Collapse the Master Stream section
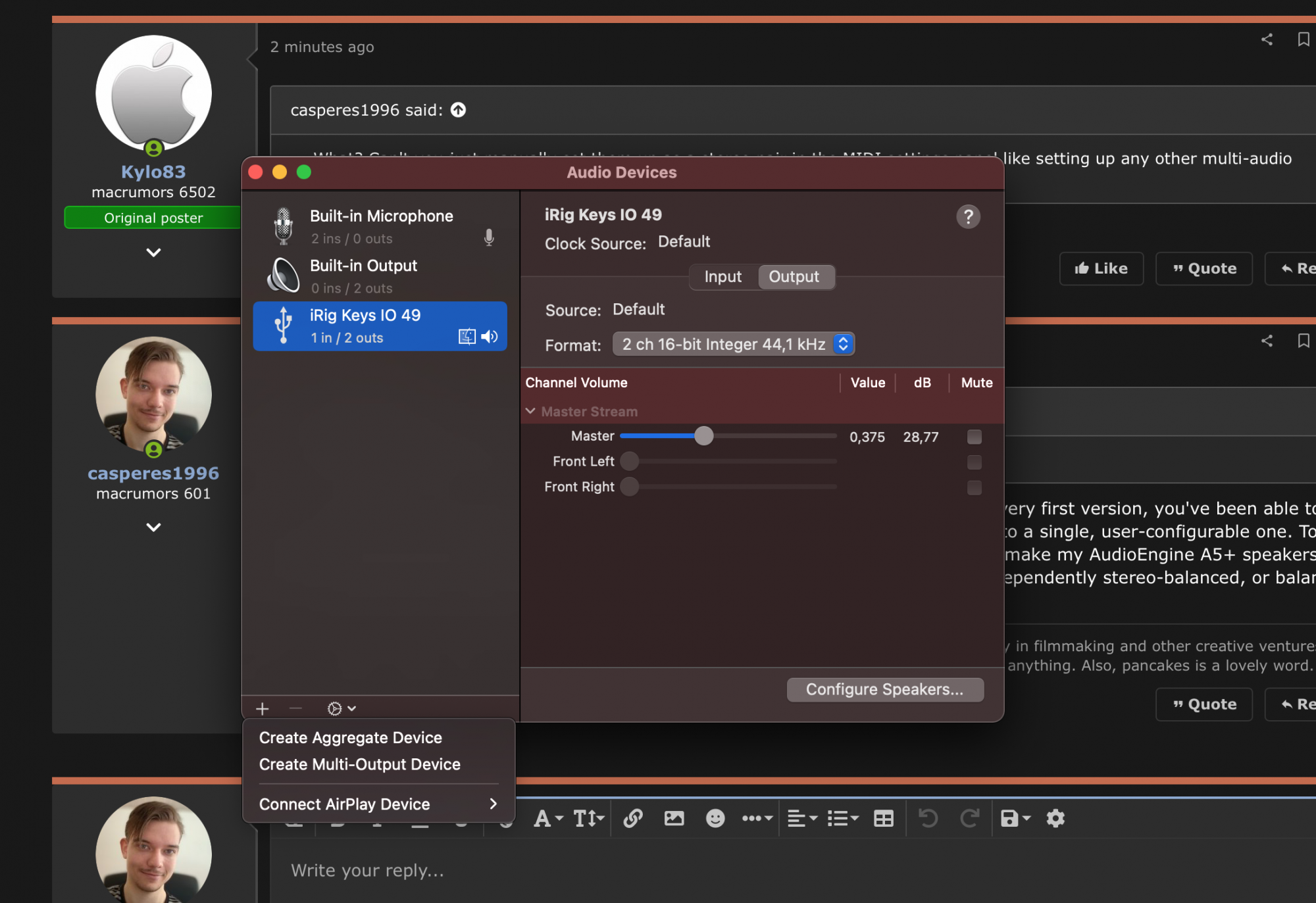Image resolution: width=1316 pixels, height=903 pixels. [x=530, y=411]
